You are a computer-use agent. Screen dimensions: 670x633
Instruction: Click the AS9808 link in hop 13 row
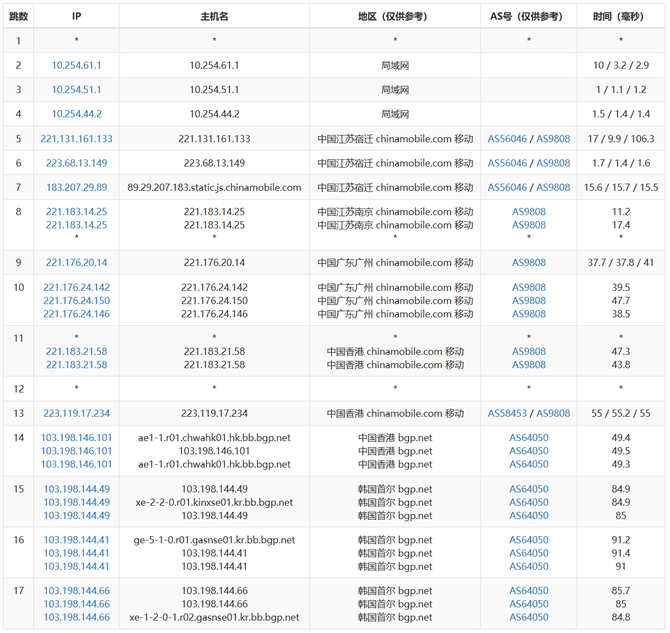[553, 414]
